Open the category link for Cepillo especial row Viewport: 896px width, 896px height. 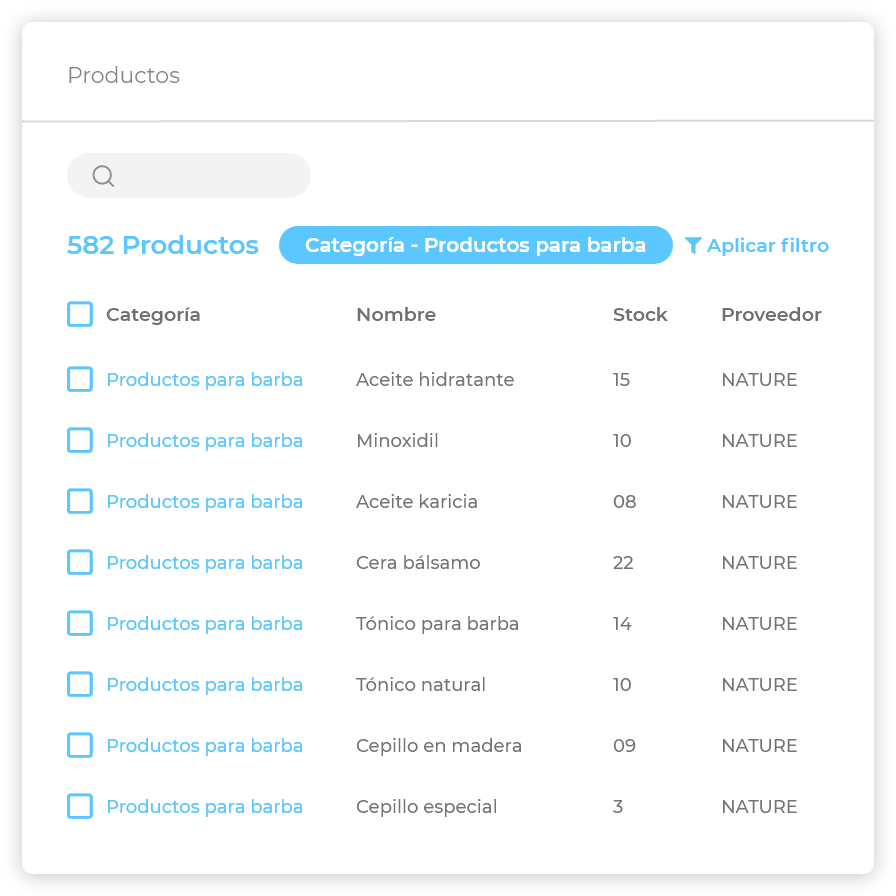point(204,806)
